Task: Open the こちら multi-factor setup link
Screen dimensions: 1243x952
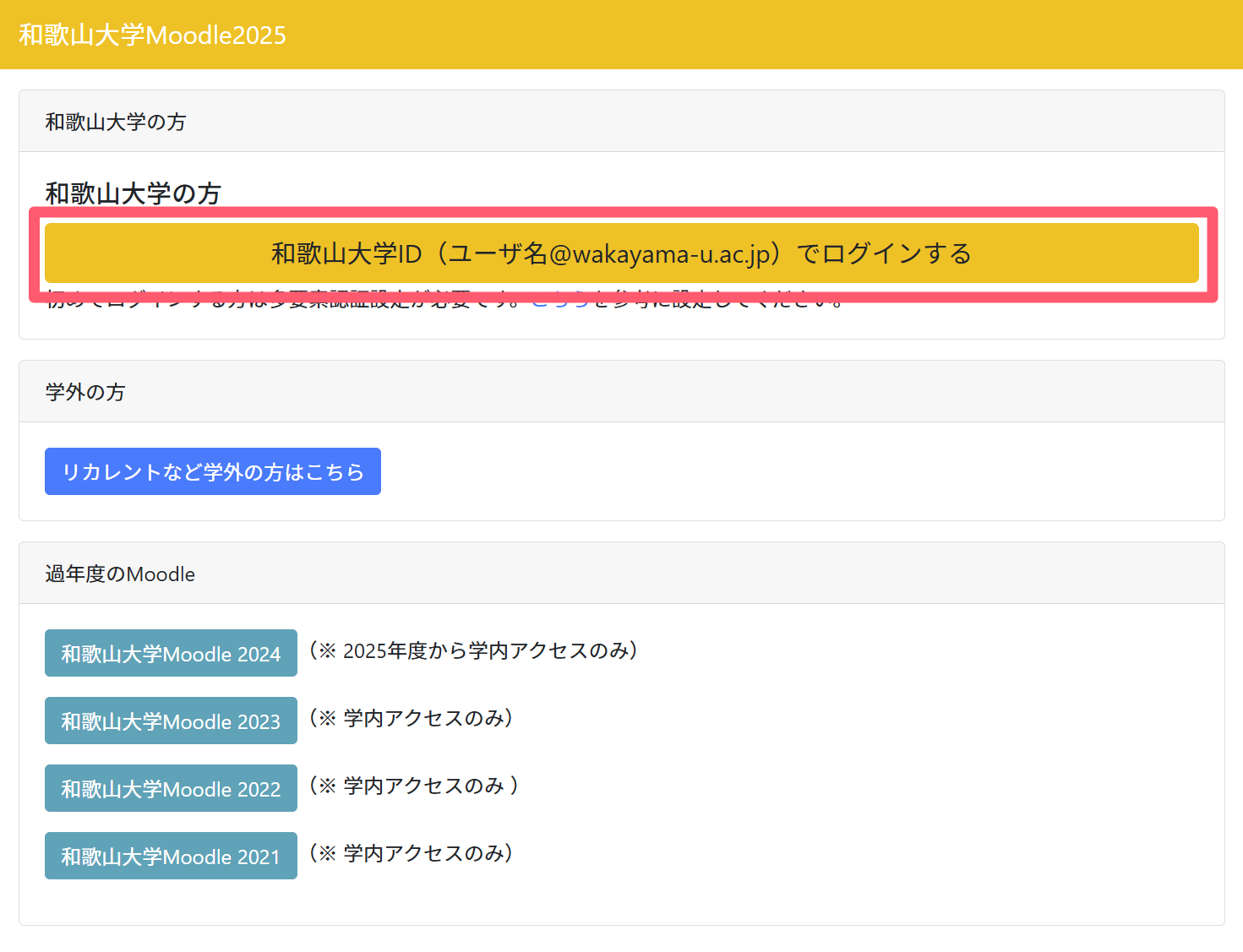Action: 559,302
